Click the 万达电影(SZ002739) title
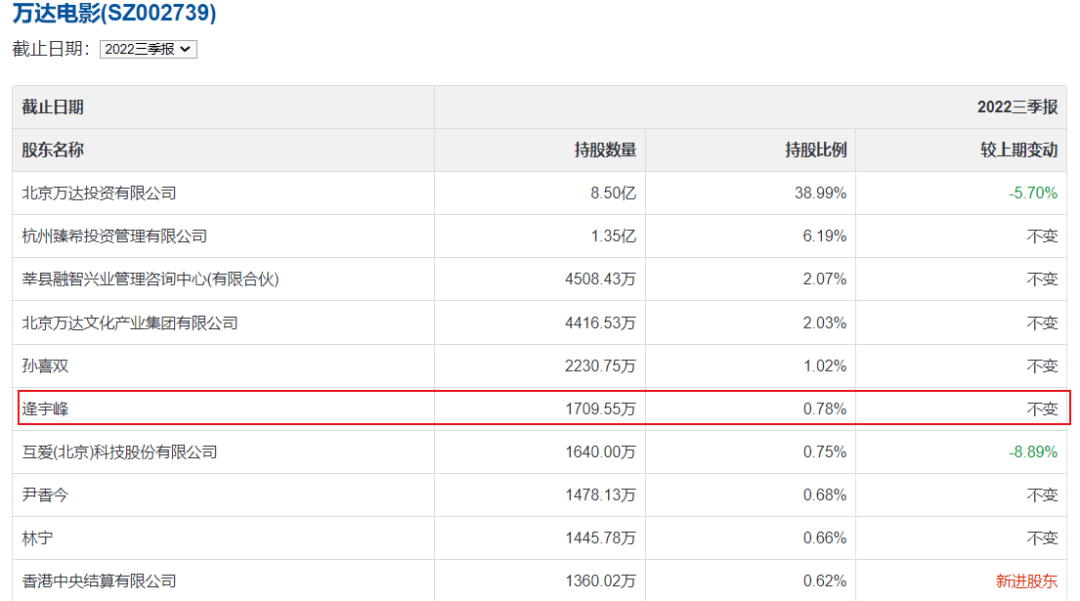This screenshot has width=1080, height=601. 114,14
